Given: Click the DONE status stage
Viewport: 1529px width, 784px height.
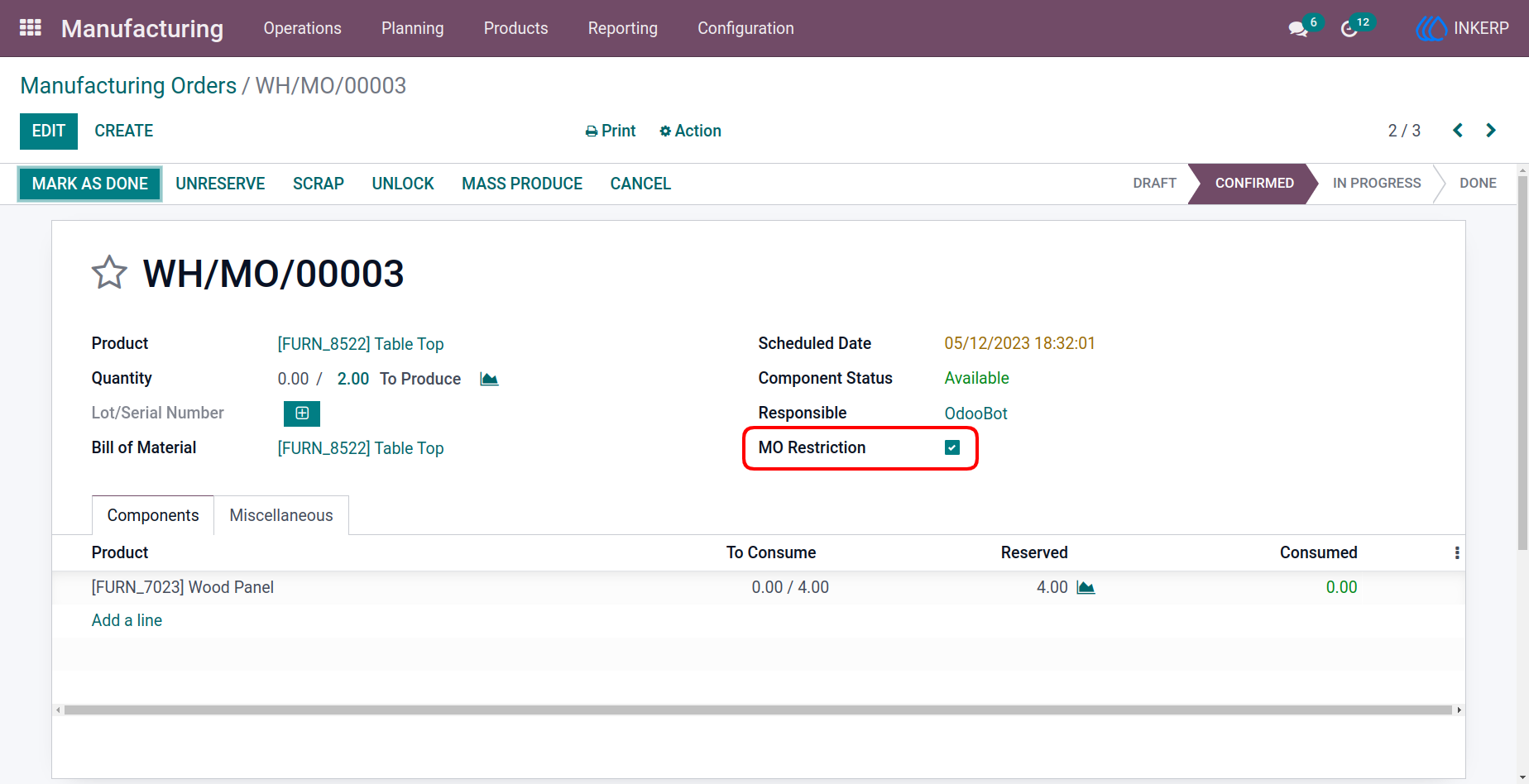Looking at the screenshot, I should pos(1478,183).
